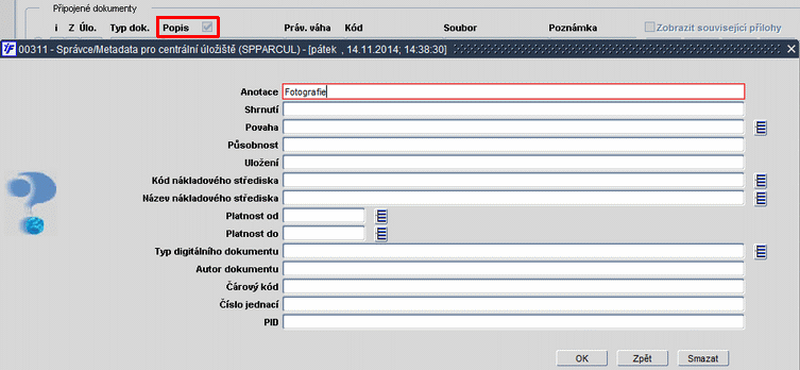Screen dimensions: 800x370
Task: Open calendar list for Platnost do
Action: pyautogui.click(x=382, y=234)
